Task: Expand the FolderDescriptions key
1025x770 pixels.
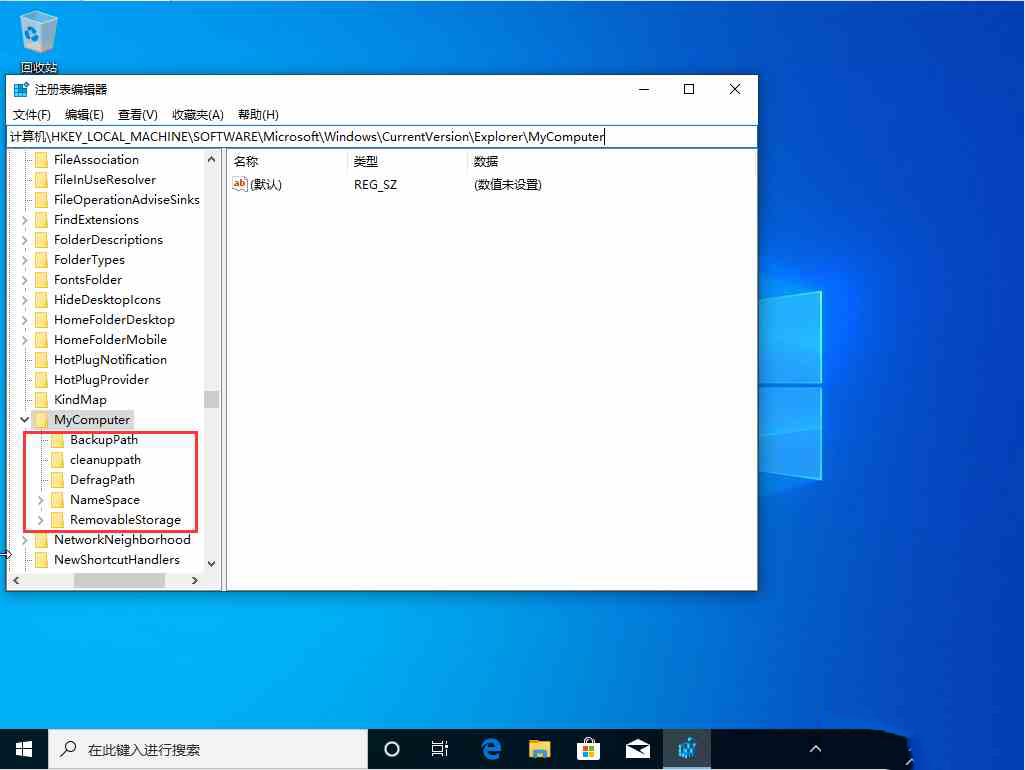Action: point(25,240)
